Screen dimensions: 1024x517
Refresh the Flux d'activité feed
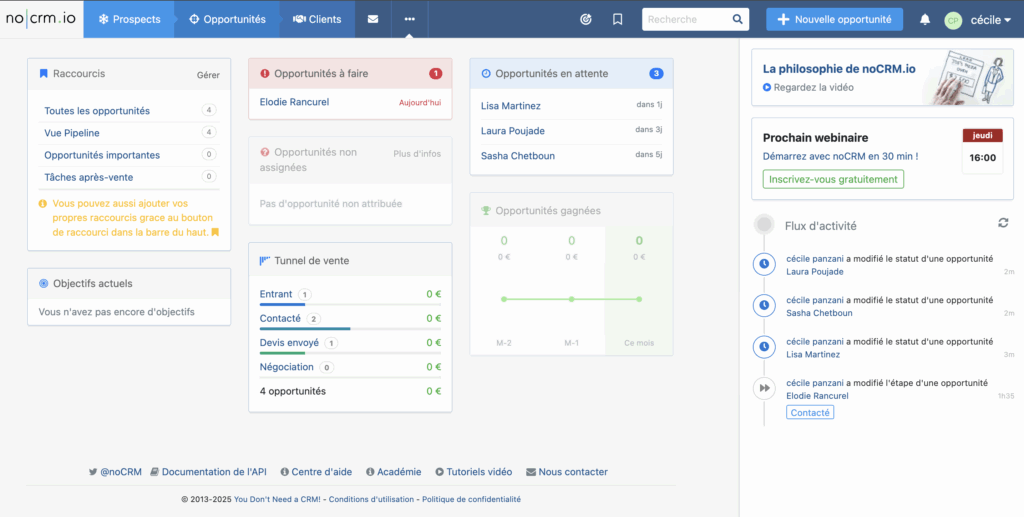pos(1003,223)
